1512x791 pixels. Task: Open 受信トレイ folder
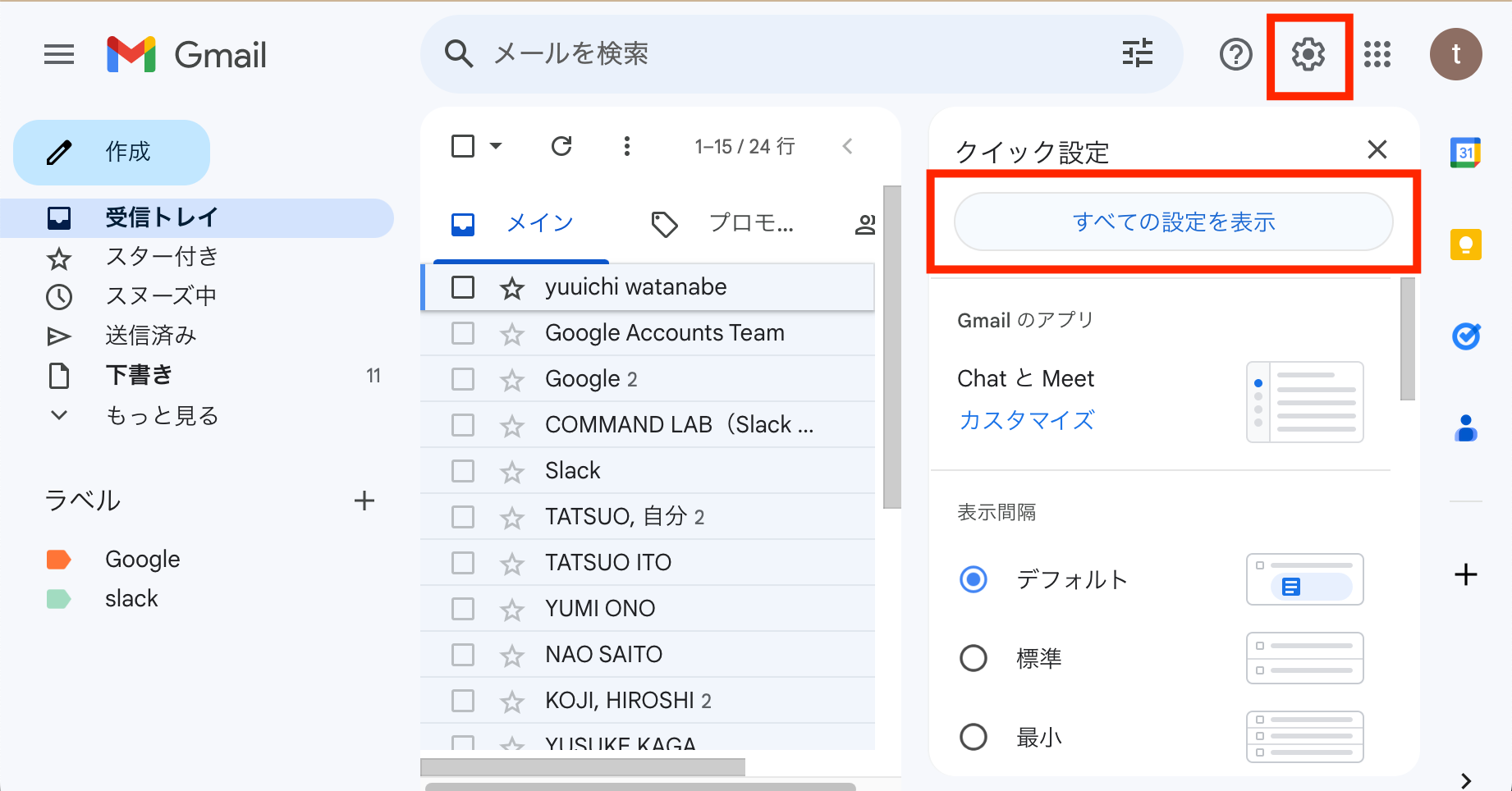pos(197,217)
